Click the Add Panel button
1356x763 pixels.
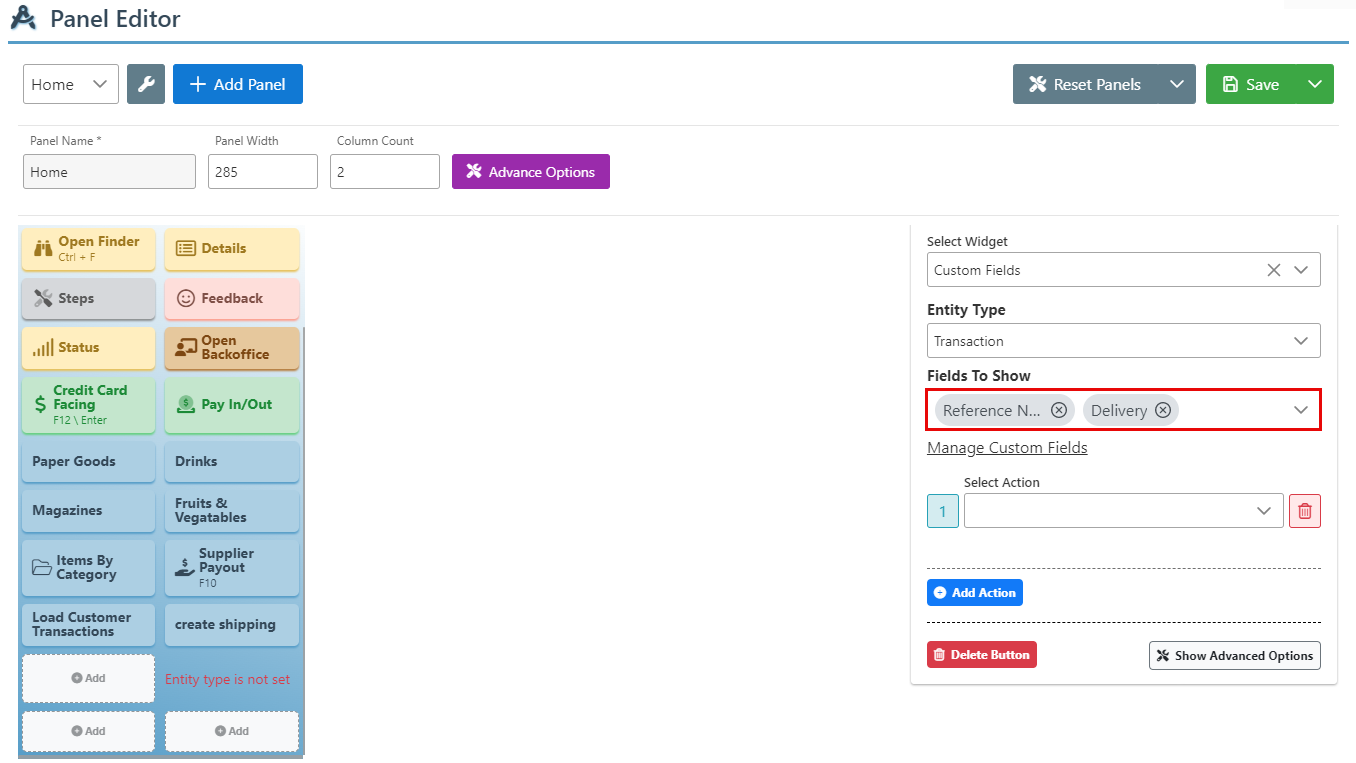[x=238, y=85]
